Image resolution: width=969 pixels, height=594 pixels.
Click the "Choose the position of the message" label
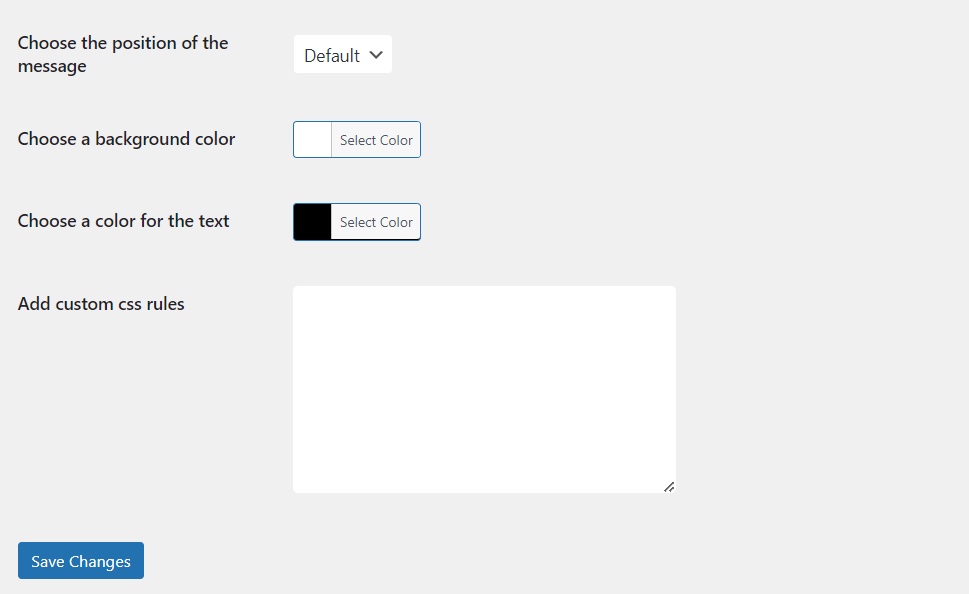tap(123, 55)
